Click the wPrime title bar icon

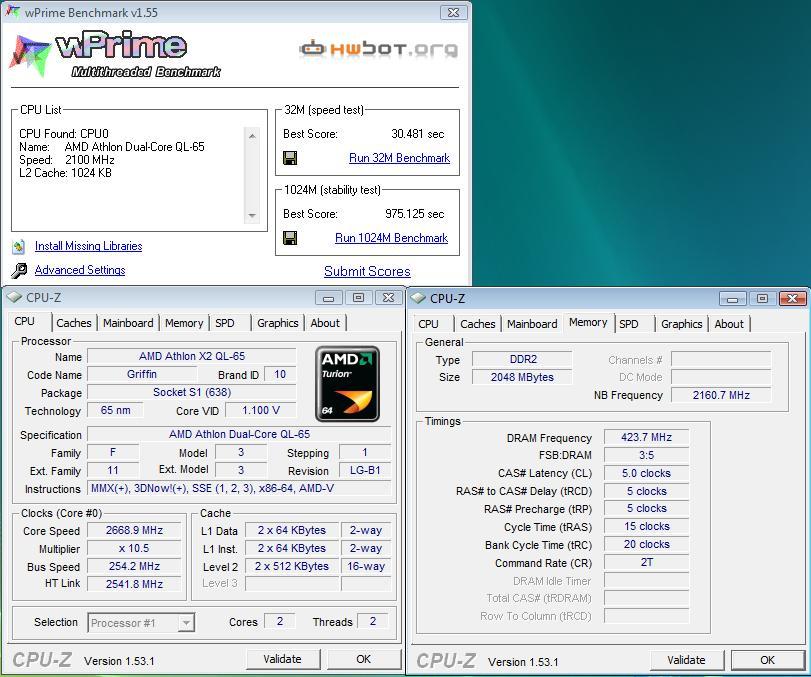(x=13, y=11)
